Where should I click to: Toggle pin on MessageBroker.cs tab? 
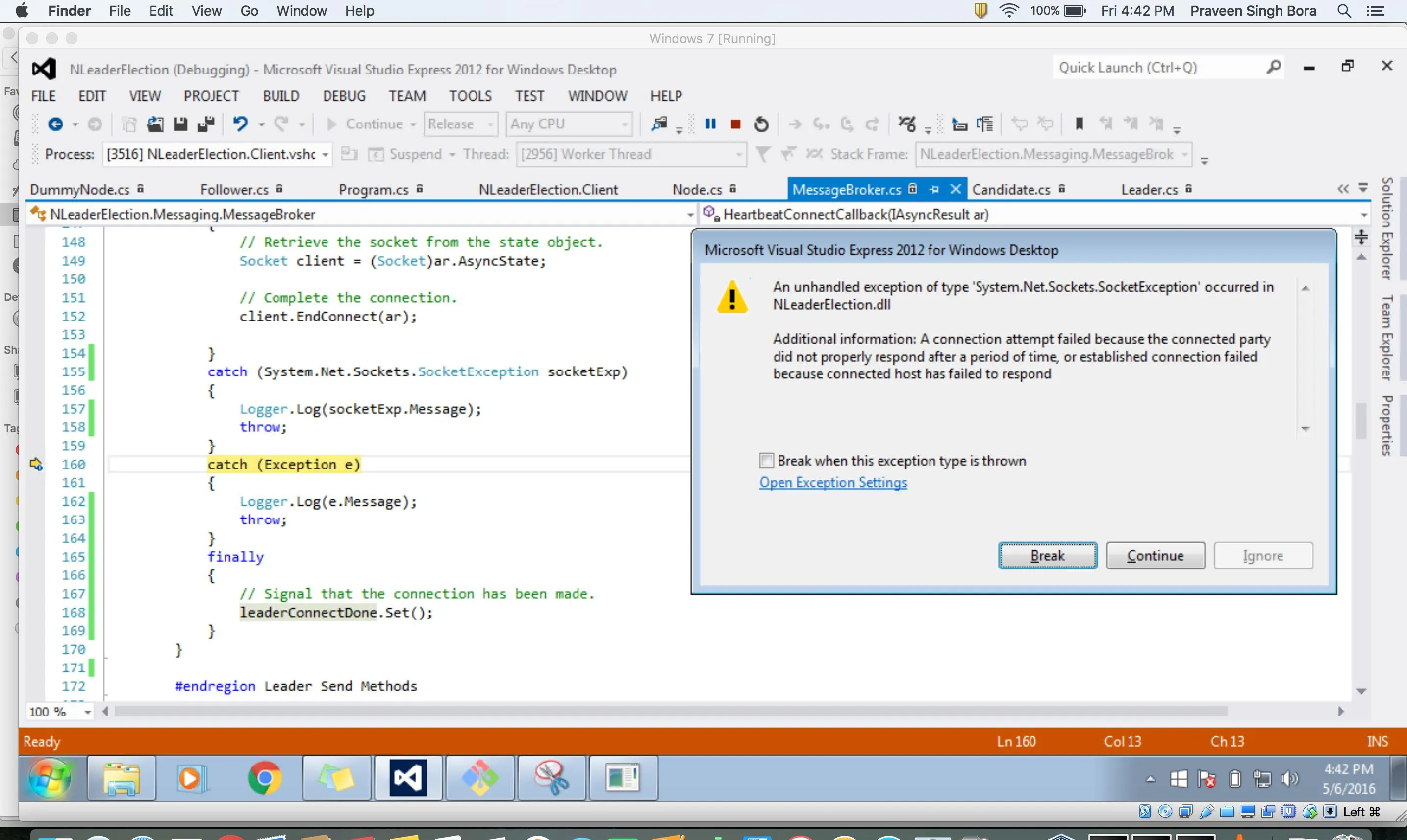click(934, 190)
